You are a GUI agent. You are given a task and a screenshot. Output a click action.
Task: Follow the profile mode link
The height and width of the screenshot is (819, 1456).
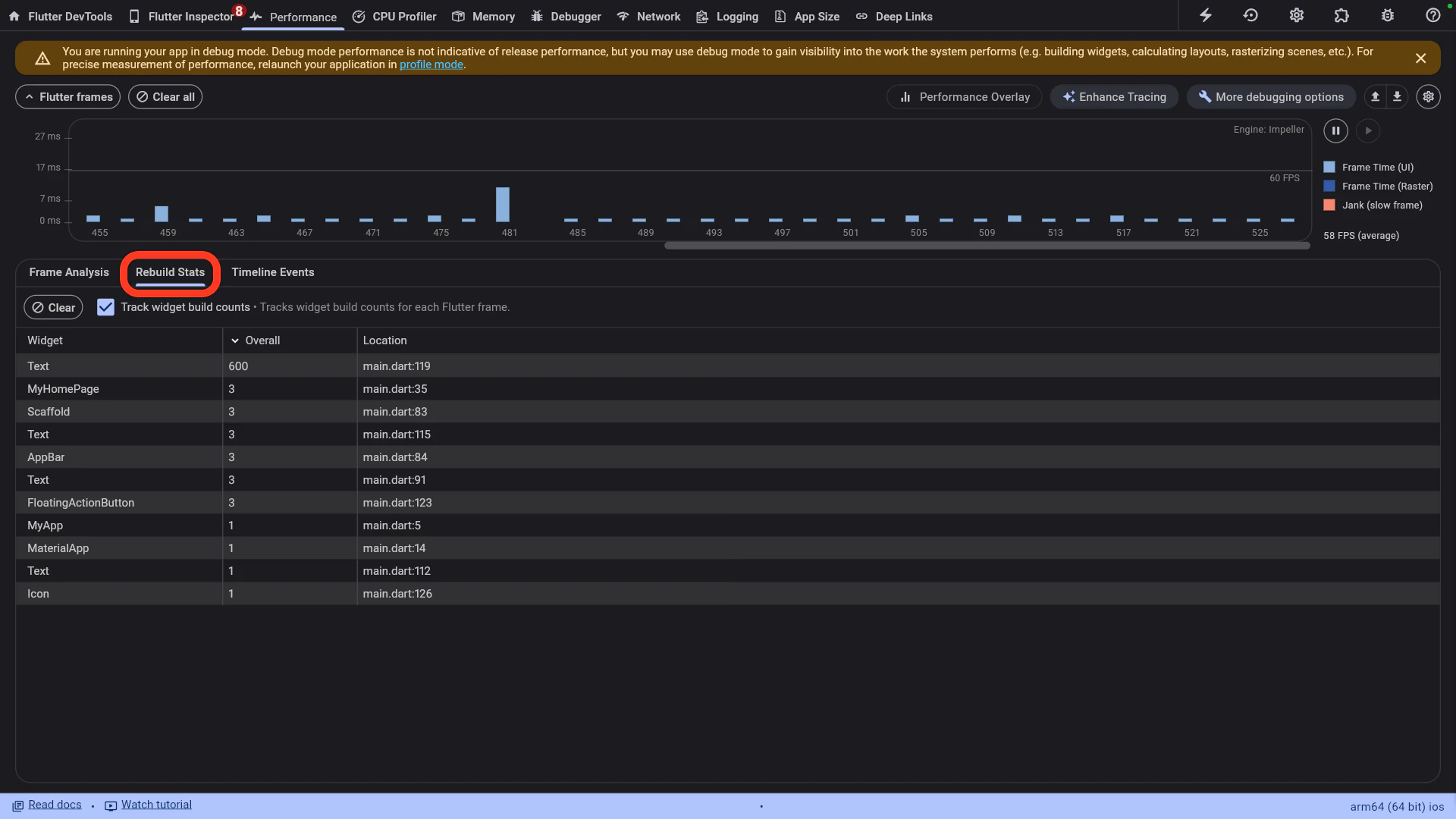(431, 64)
